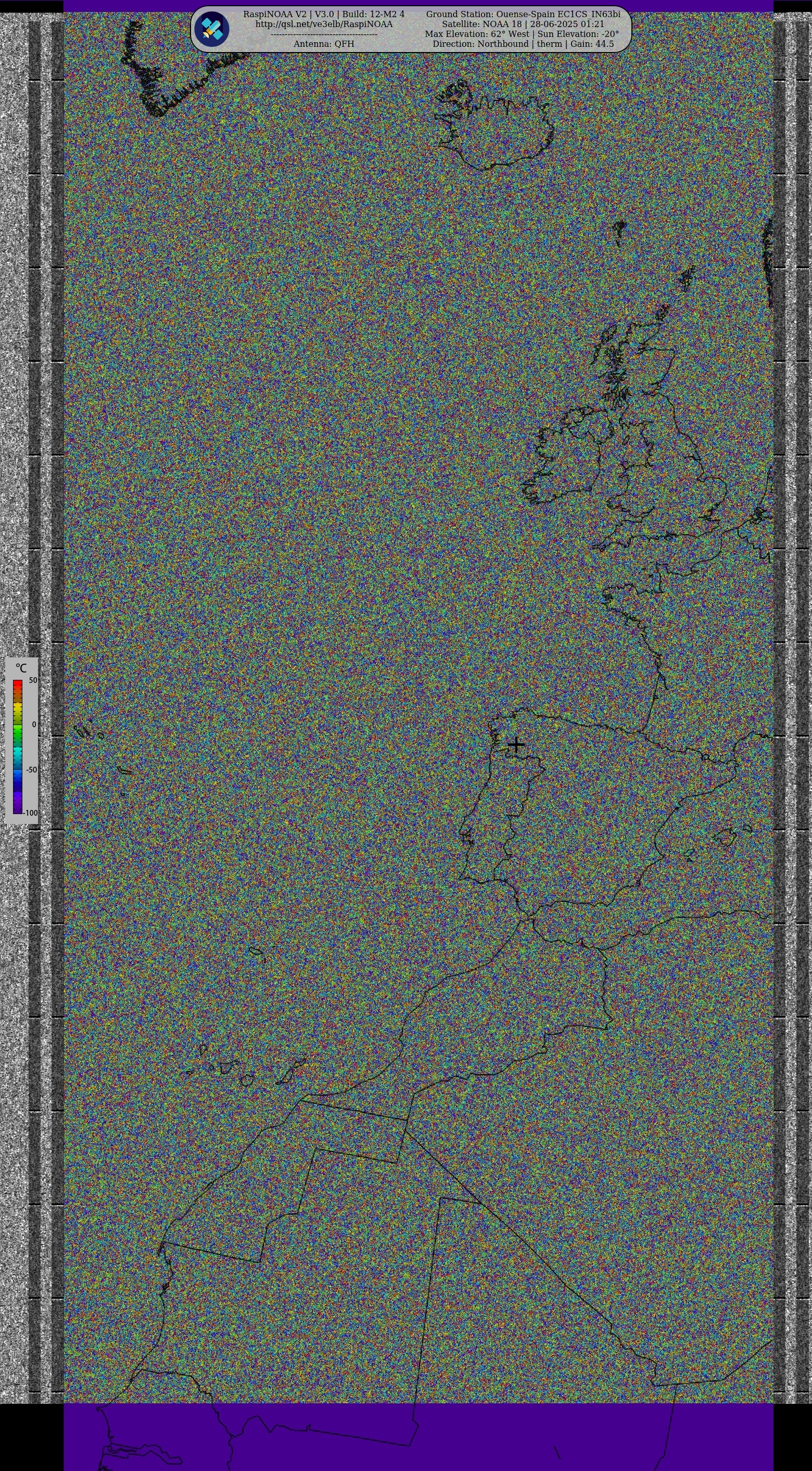Image resolution: width=812 pixels, height=1471 pixels.
Task: Select the 'Antenna: QFH' text
Action: [324, 44]
